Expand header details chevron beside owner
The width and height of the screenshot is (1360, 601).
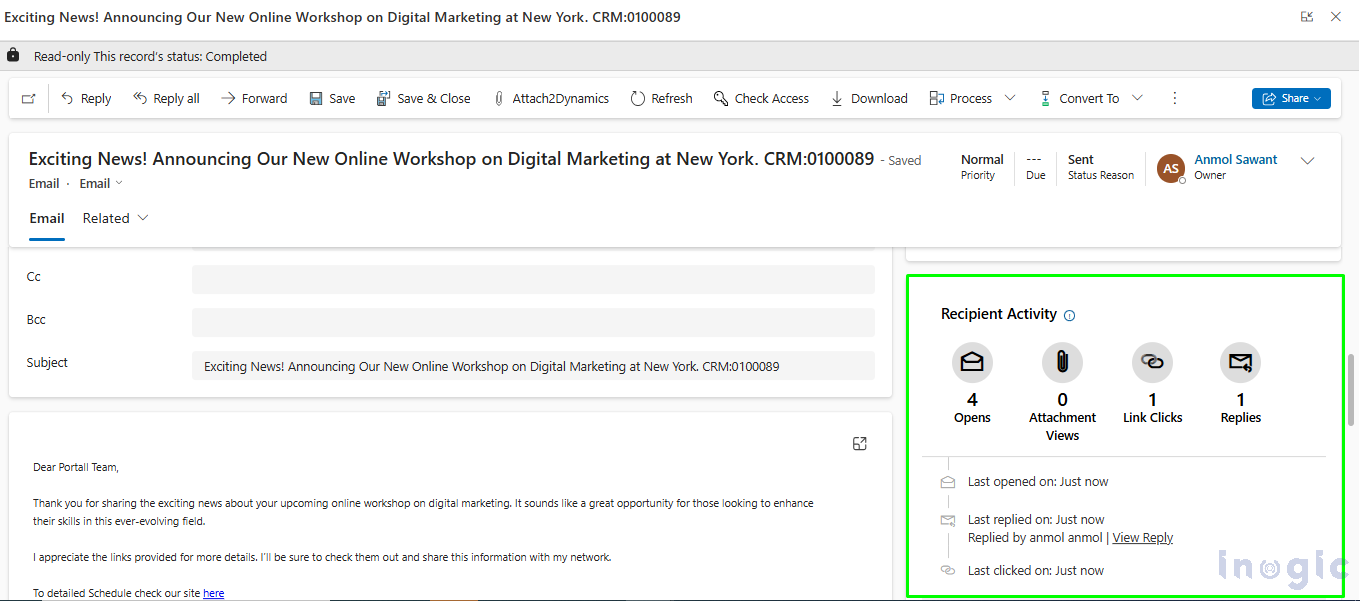[1307, 161]
